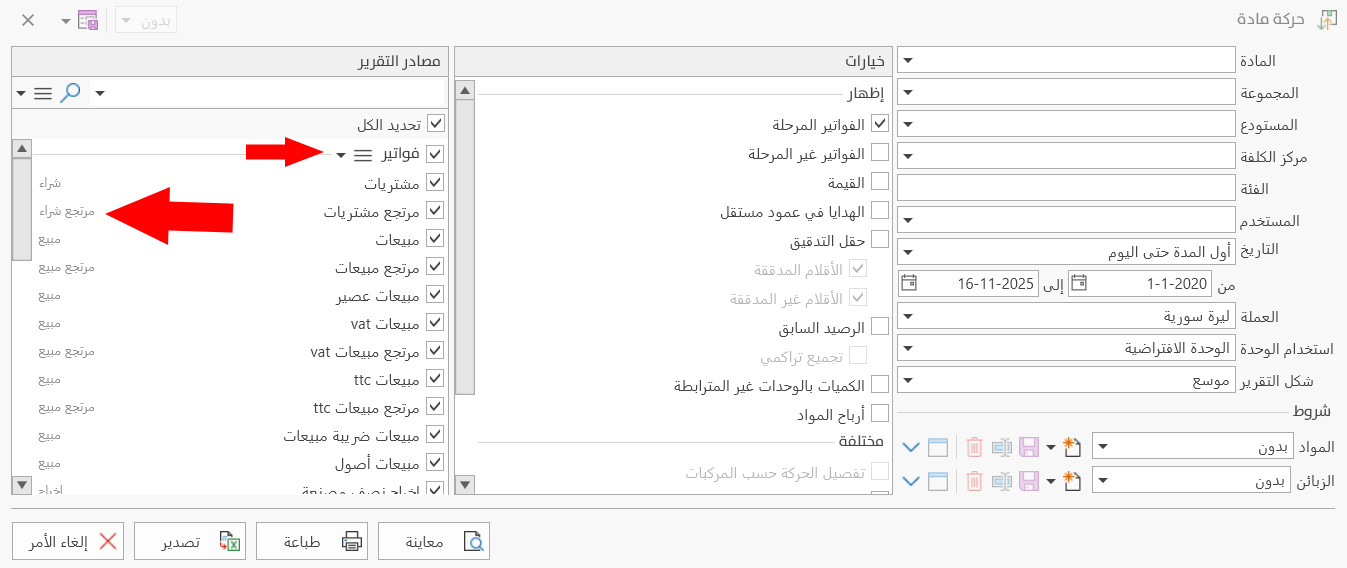Screen dimensions: 1347x568
Task: Expand the الزبائن conditions chevron
Action: 910,481
